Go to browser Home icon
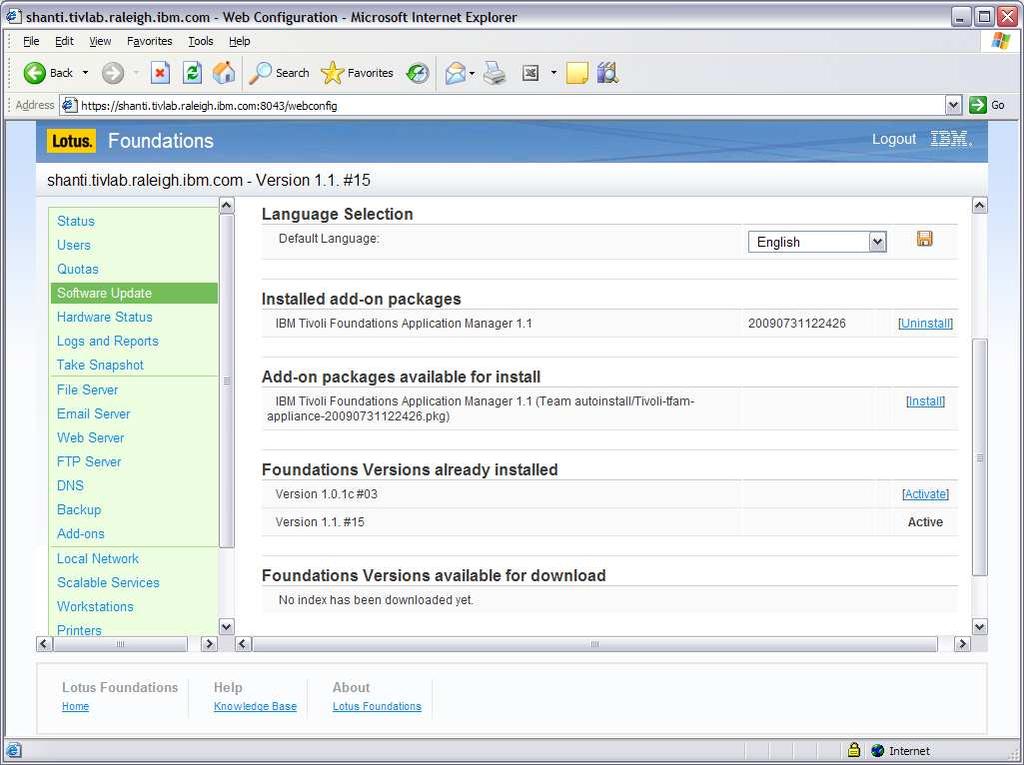Viewport: 1024px width, 765px height. point(224,73)
